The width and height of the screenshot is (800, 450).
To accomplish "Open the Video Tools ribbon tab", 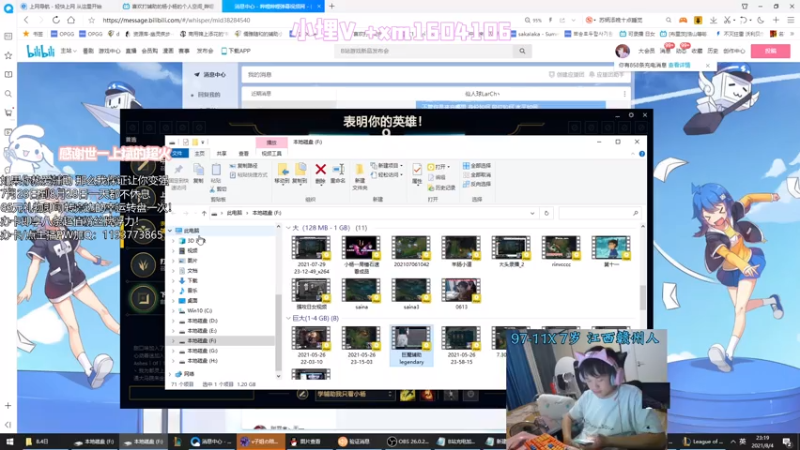I will point(271,154).
